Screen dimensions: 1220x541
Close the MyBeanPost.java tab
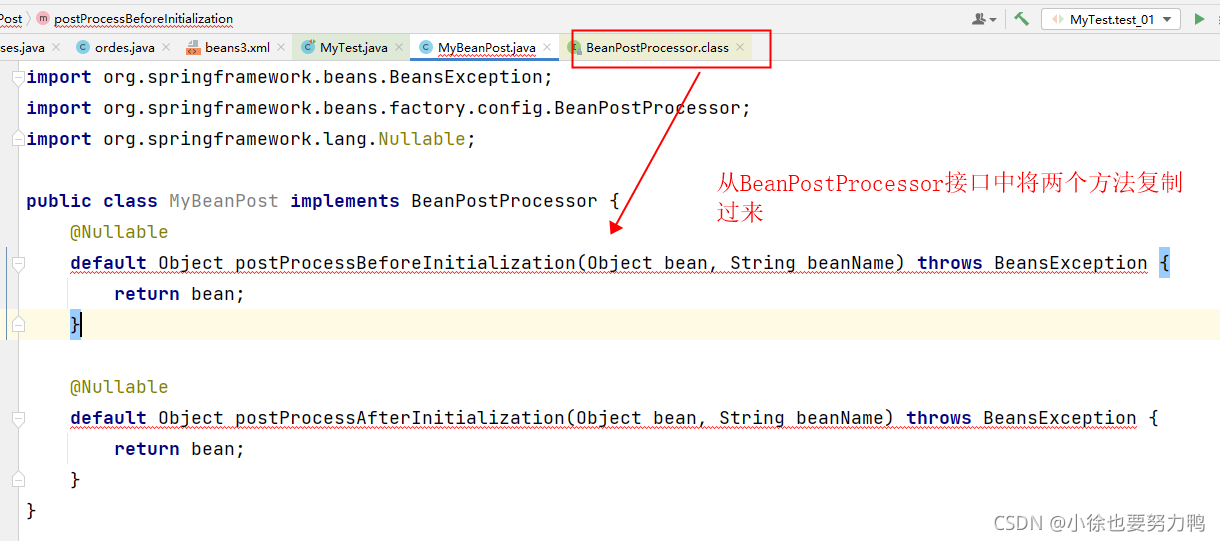click(x=548, y=47)
